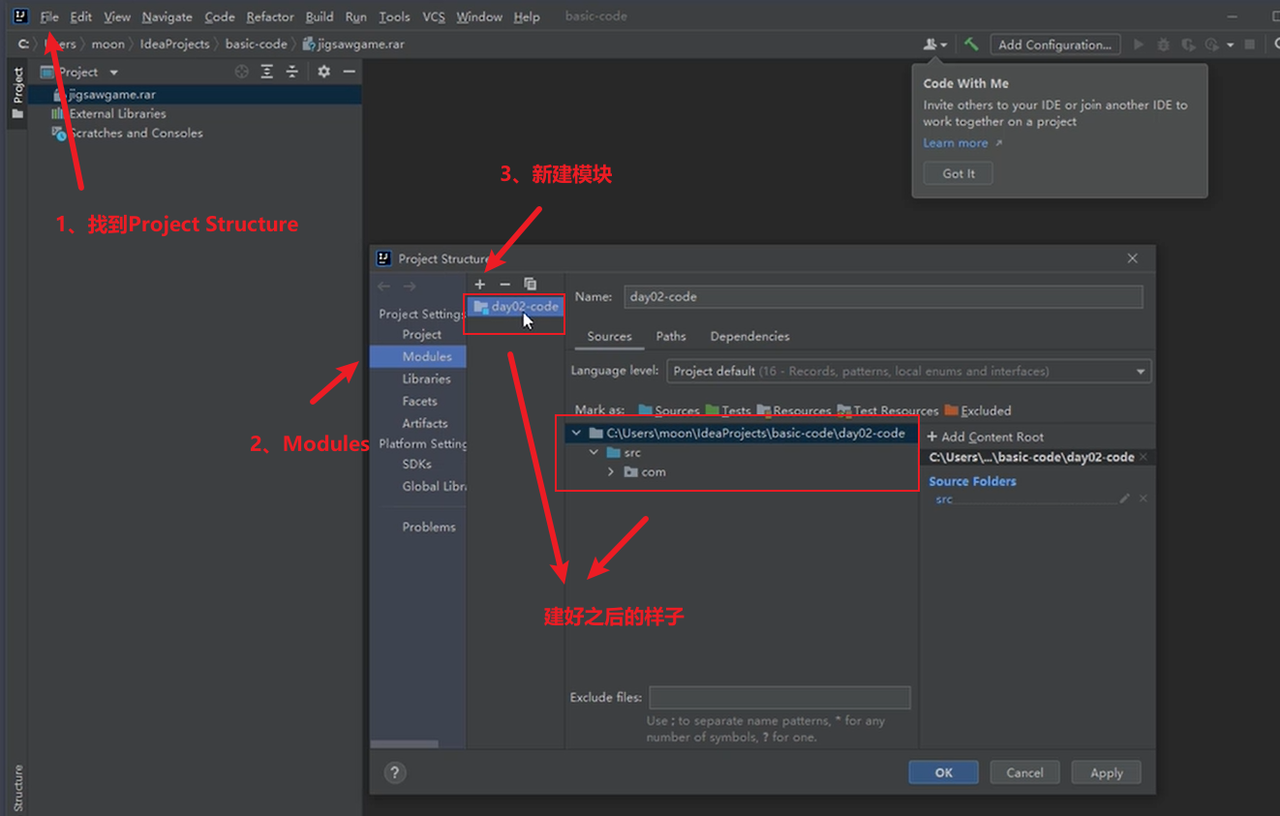
Task: Click the forward arrow in Project Structure
Action: [x=409, y=286]
